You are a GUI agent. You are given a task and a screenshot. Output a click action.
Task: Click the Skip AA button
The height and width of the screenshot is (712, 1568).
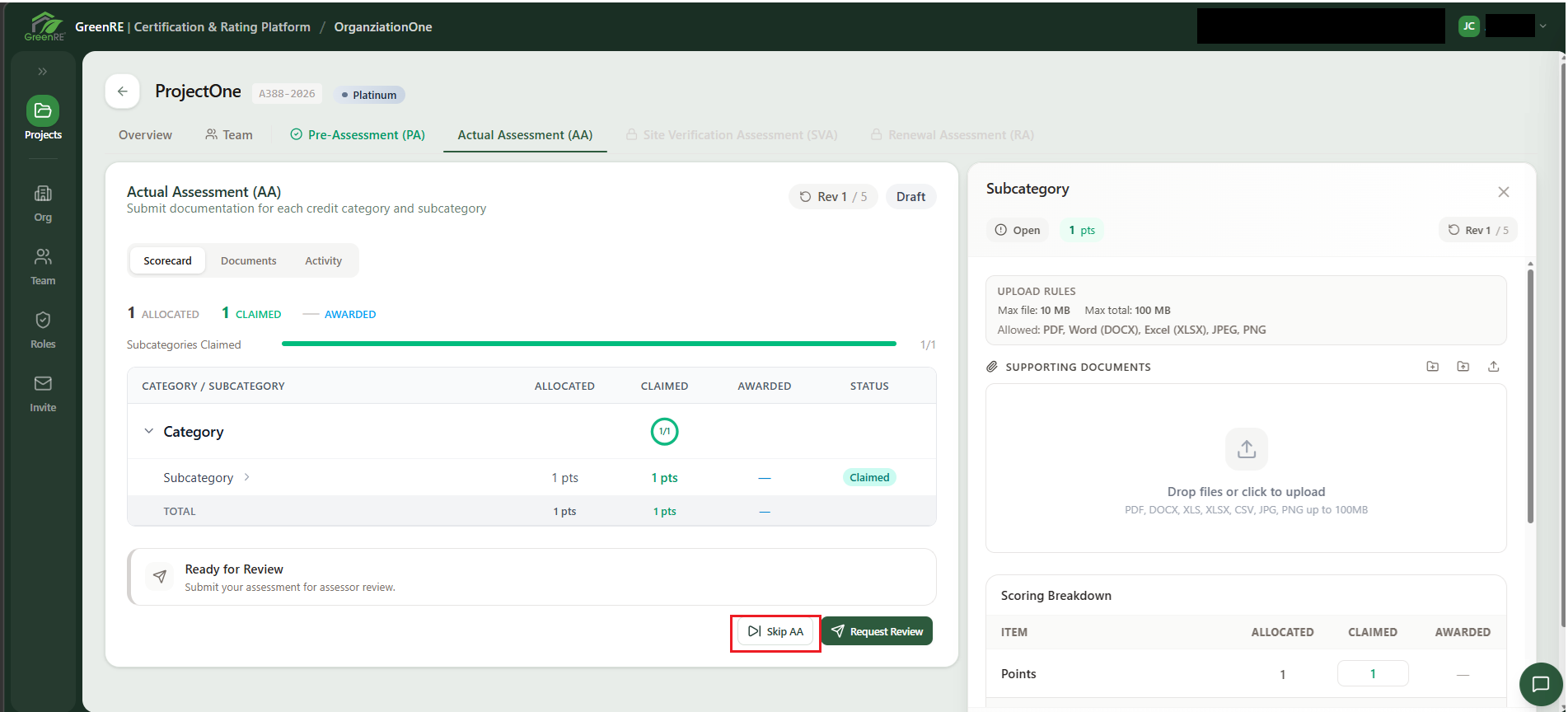pyautogui.click(x=775, y=631)
